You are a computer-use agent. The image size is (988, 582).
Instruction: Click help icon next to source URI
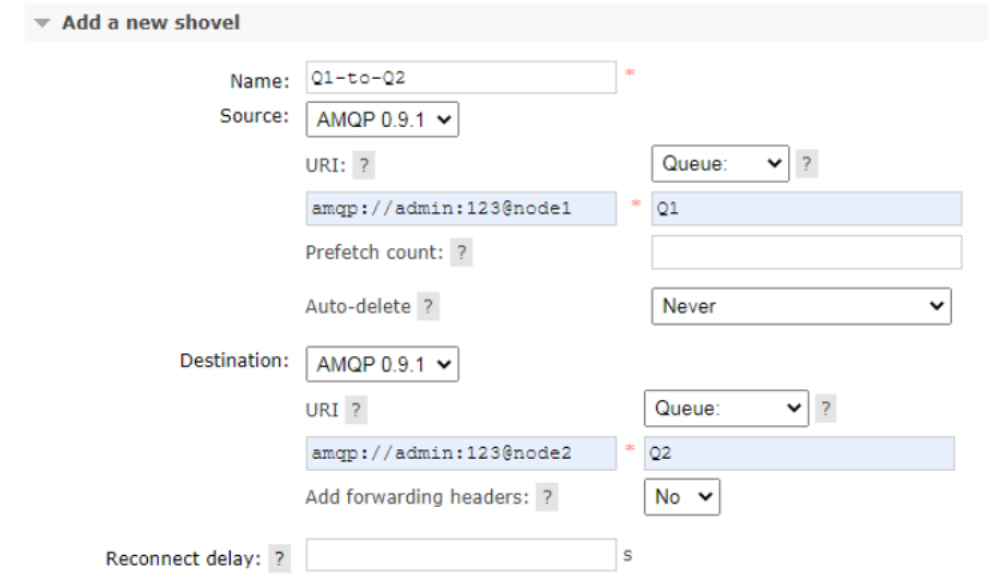[364, 166]
